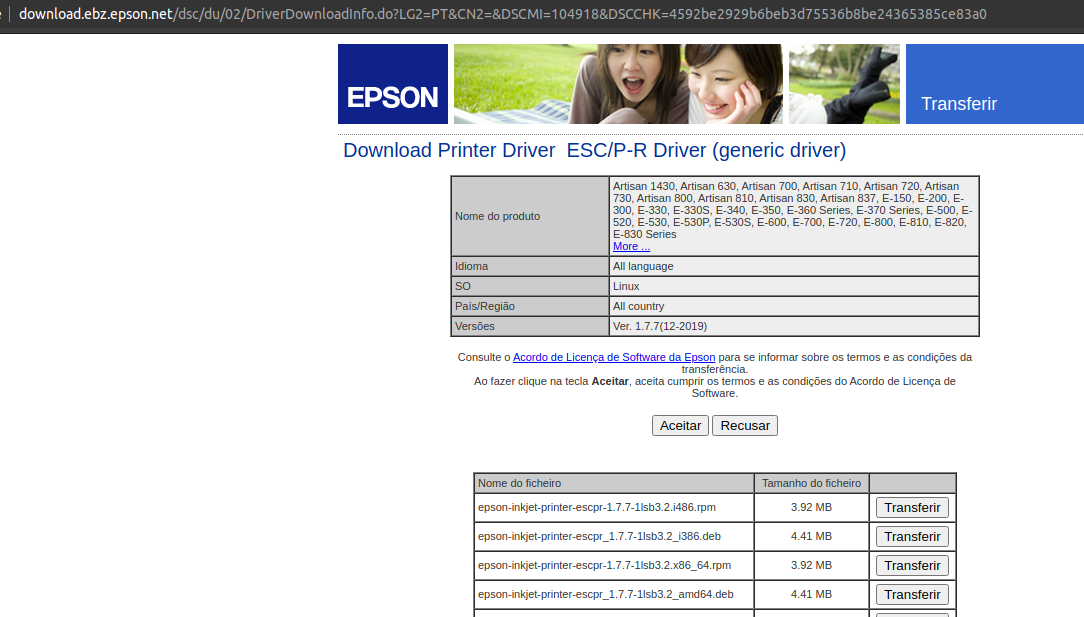Select filename epson-inkjet-printer-escpr_1.7.7-1lsb3.2_i386.deb
This screenshot has height=617, width=1084.
click(599, 536)
